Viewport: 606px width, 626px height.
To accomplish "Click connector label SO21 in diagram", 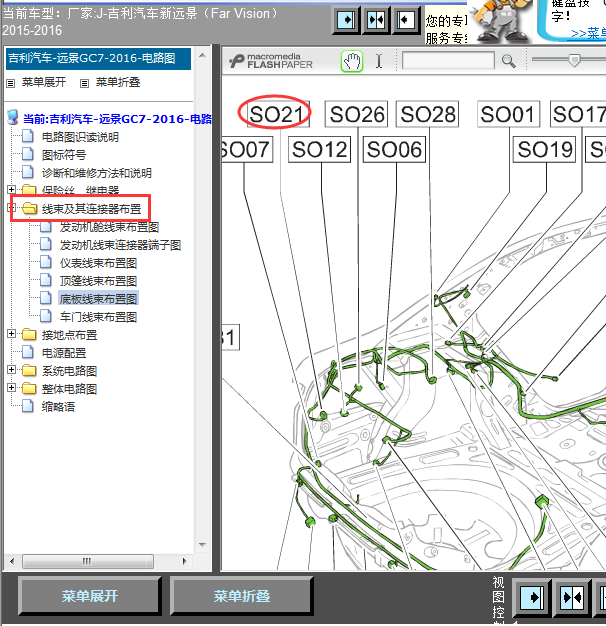I will click(x=277, y=114).
